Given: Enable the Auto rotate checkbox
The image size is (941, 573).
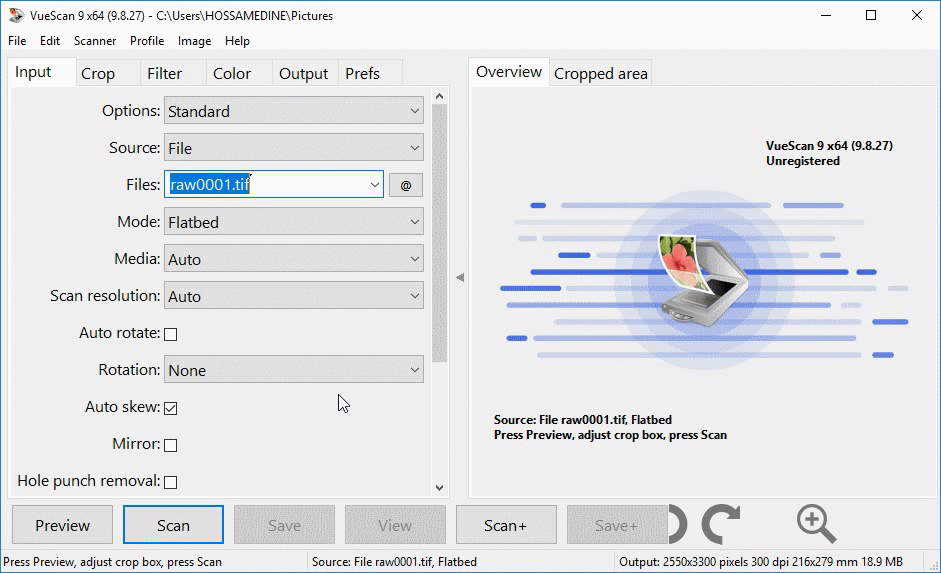Looking at the screenshot, I should pyautogui.click(x=171, y=334).
